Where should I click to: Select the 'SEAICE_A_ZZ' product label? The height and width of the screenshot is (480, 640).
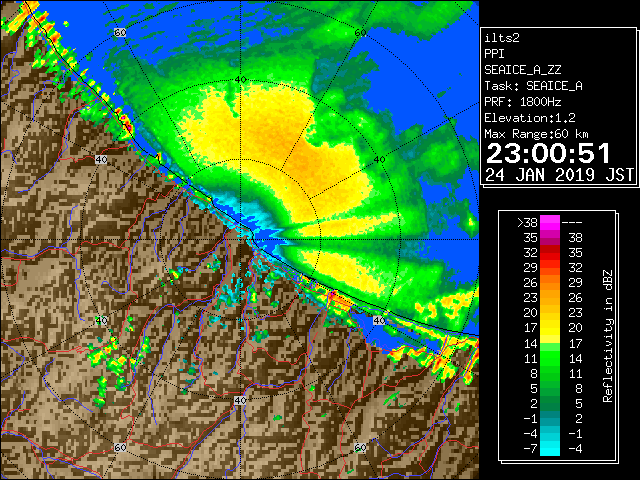[x=523, y=70]
